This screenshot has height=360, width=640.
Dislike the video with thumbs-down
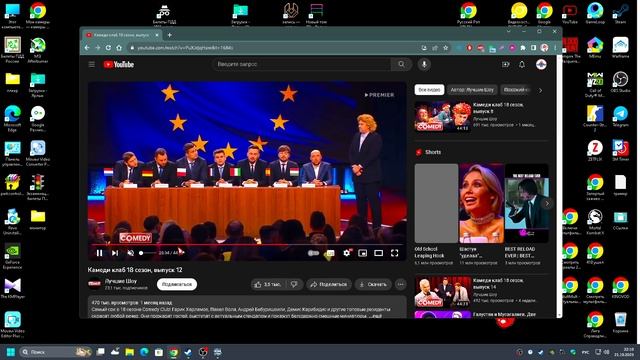pyautogui.click(x=294, y=284)
